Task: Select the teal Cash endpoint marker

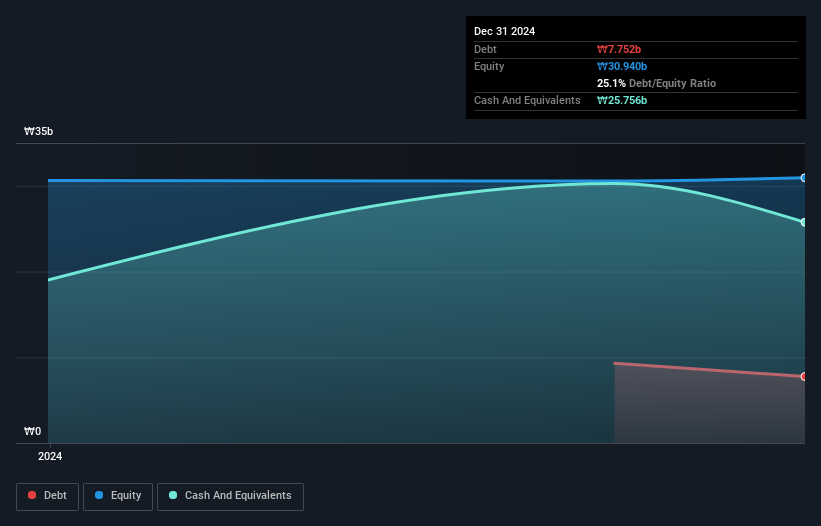Action: click(804, 222)
